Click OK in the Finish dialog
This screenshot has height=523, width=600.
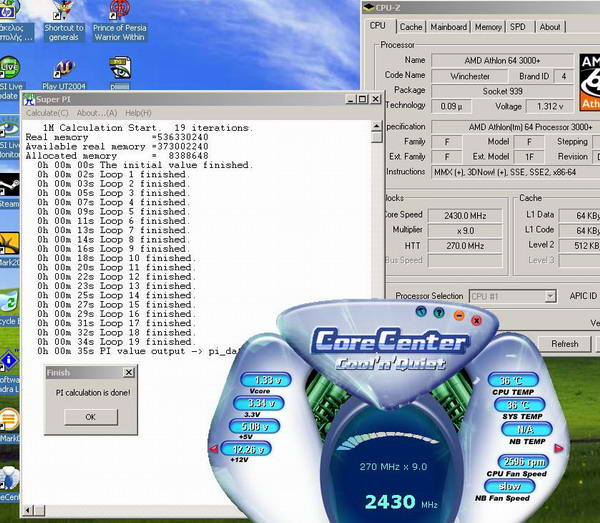(x=91, y=417)
